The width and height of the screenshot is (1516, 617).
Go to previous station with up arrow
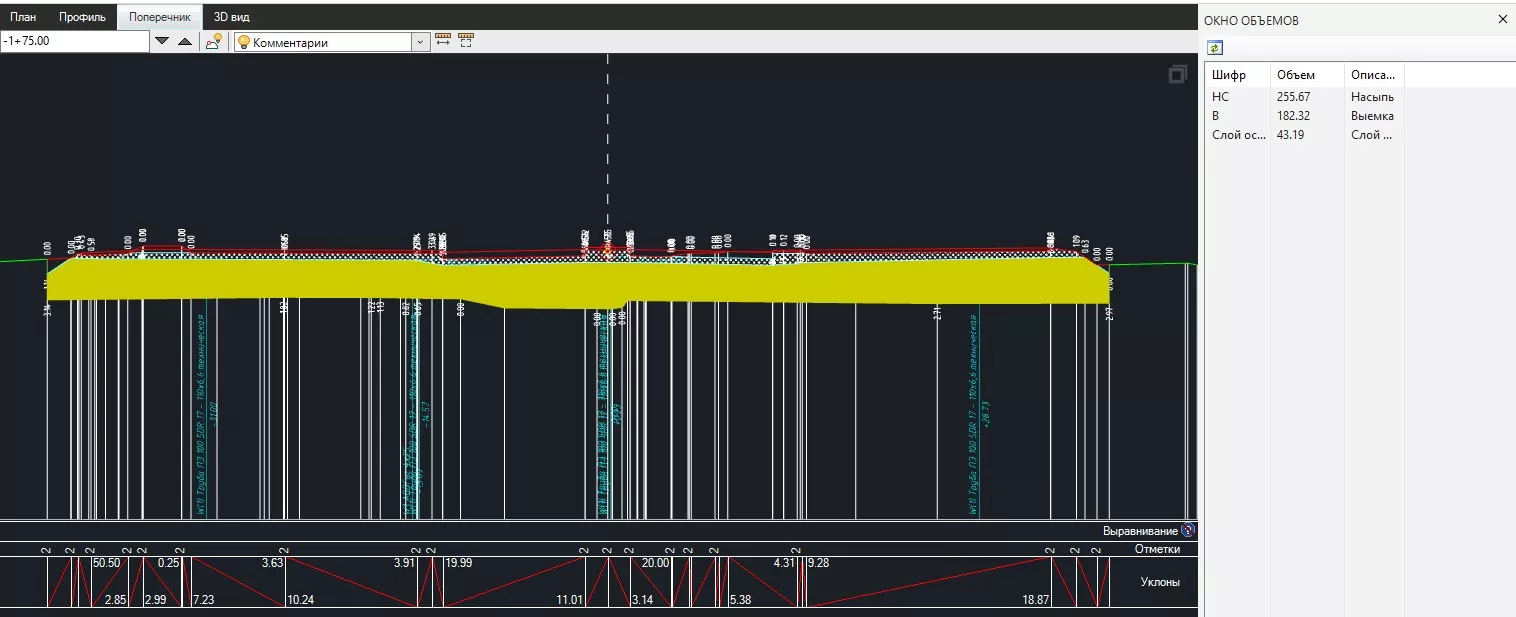point(185,41)
